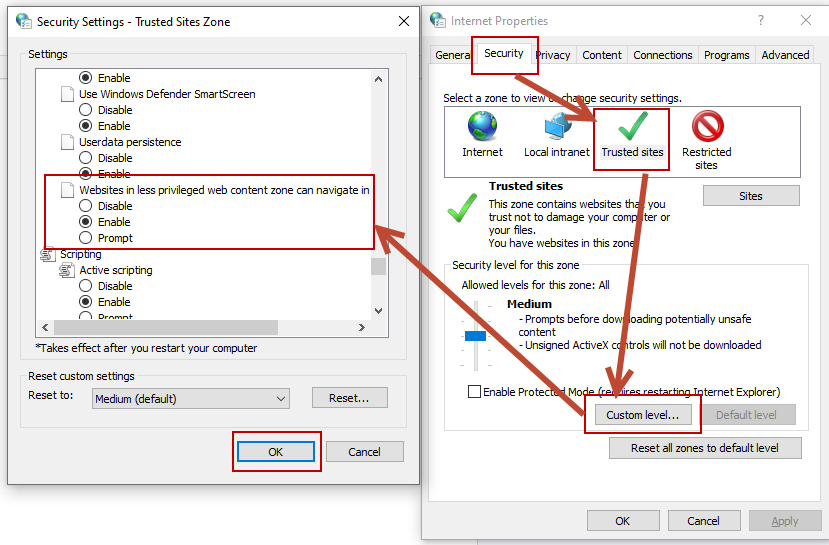Open the Reset to level dropdown

[x=190, y=399]
